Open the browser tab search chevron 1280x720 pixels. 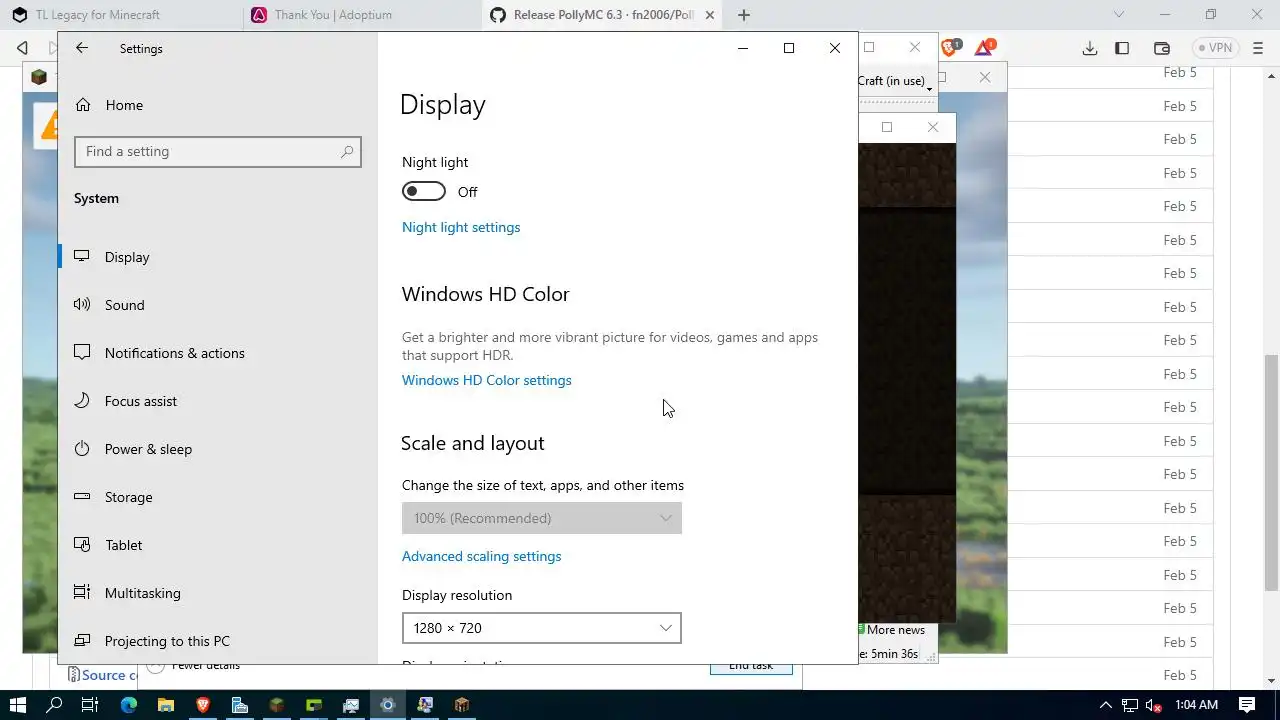point(1119,15)
